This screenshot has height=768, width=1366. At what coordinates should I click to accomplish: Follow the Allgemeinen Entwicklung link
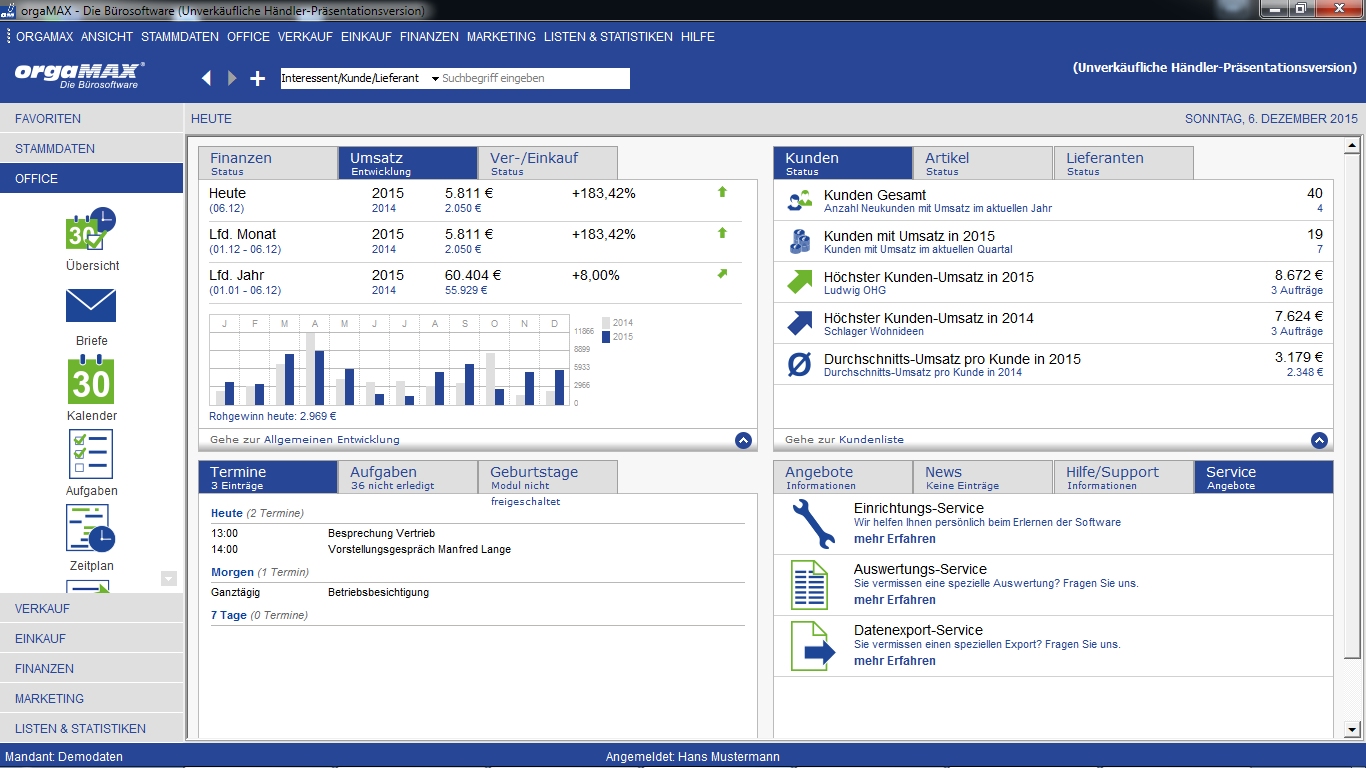point(331,440)
